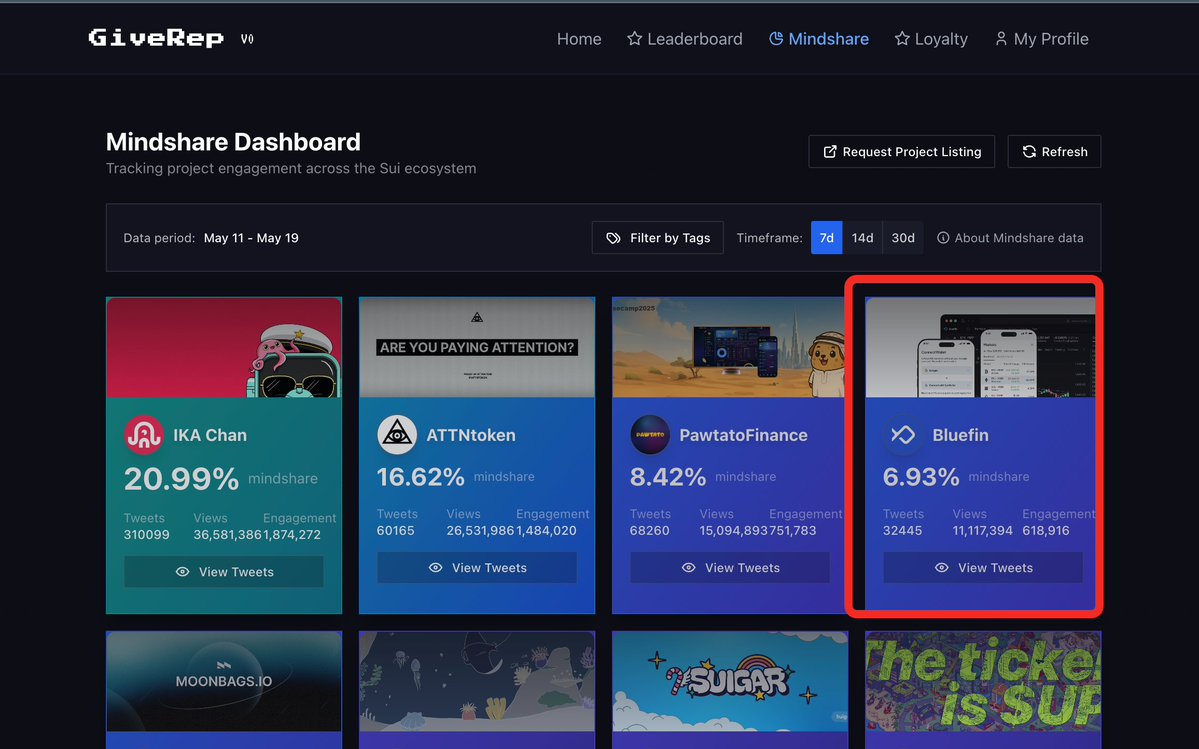This screenshot has height=749, width=1199.
Task: Open the MOONBAGS.IO card banner
Action: coord(224,681)
